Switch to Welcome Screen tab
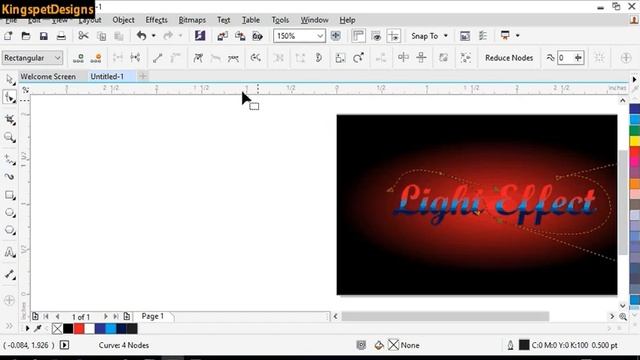Viewport: 640px width, 360px height. coord(48,76)
